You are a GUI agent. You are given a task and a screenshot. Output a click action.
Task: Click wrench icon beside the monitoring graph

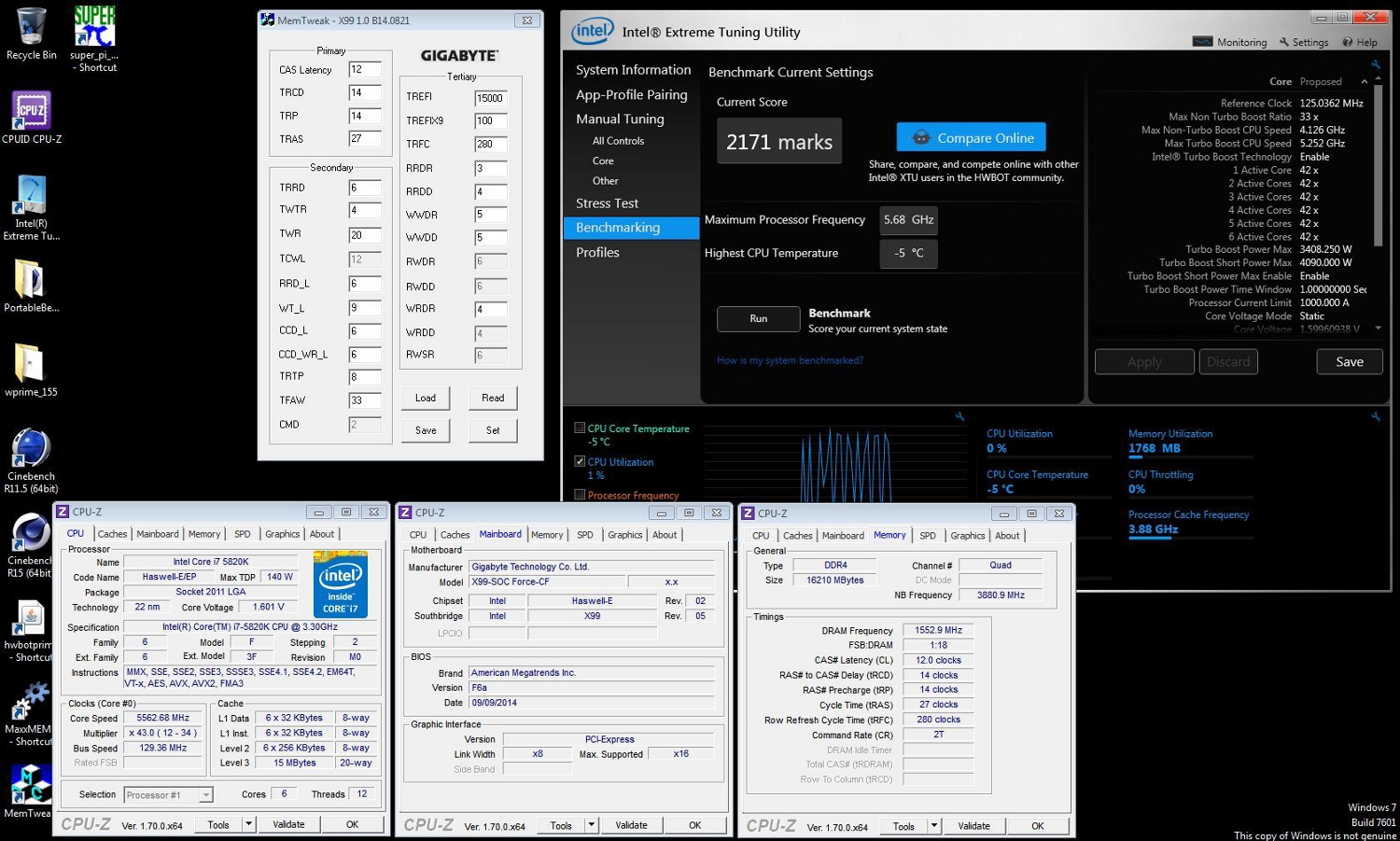959,416
